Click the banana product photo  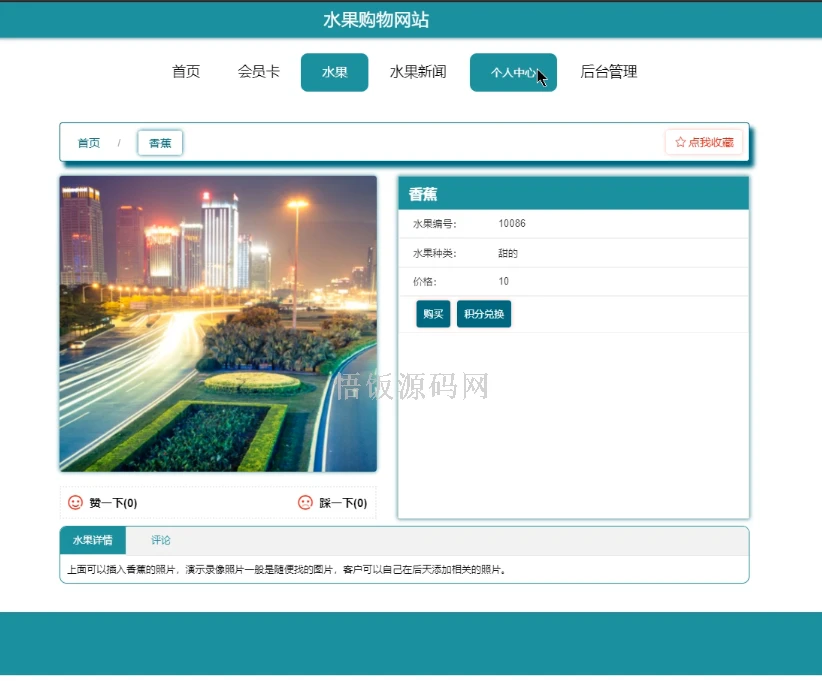[x=218, y=322]
